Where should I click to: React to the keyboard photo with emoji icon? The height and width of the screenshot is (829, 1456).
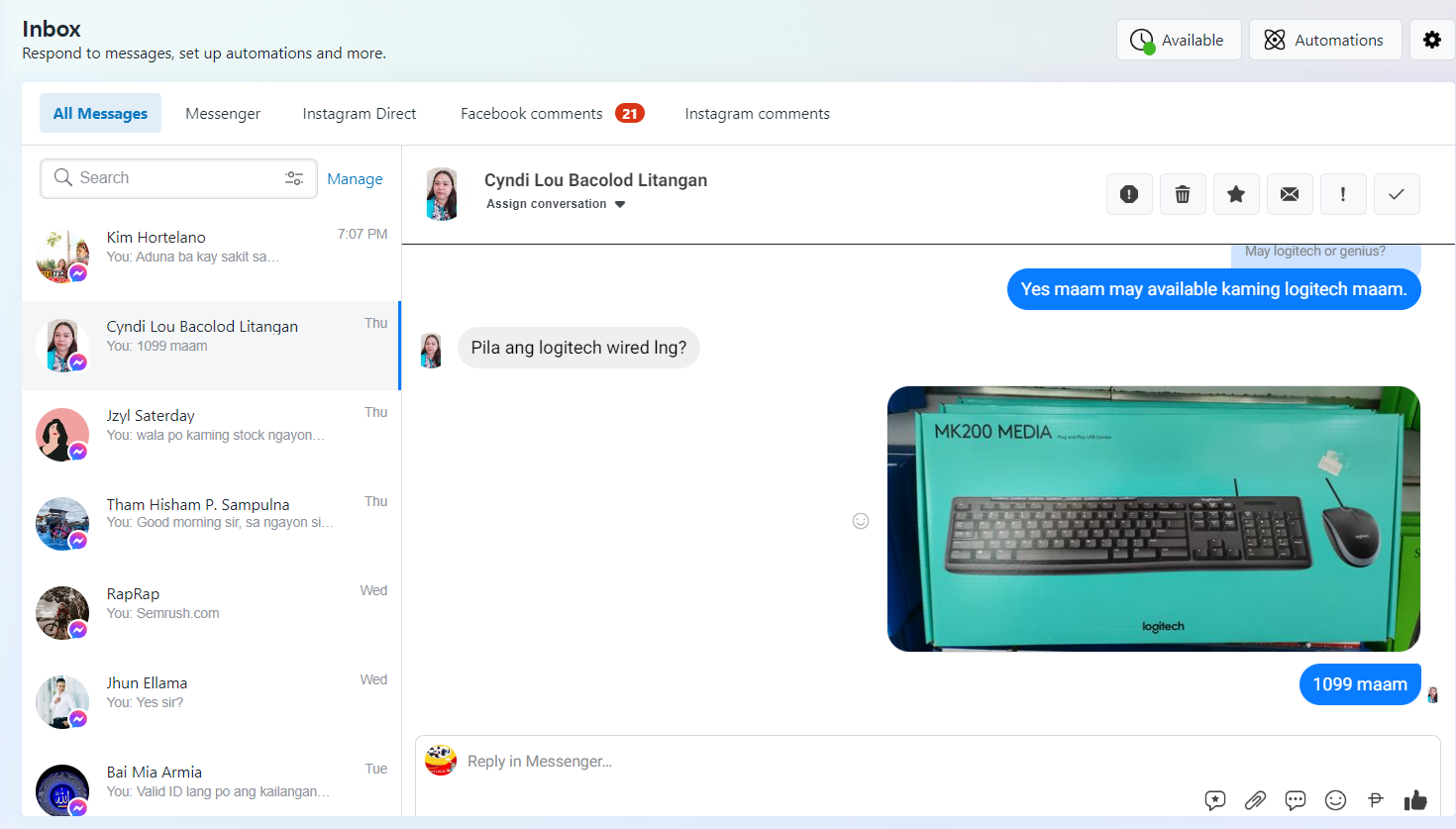tap(861, 521)
